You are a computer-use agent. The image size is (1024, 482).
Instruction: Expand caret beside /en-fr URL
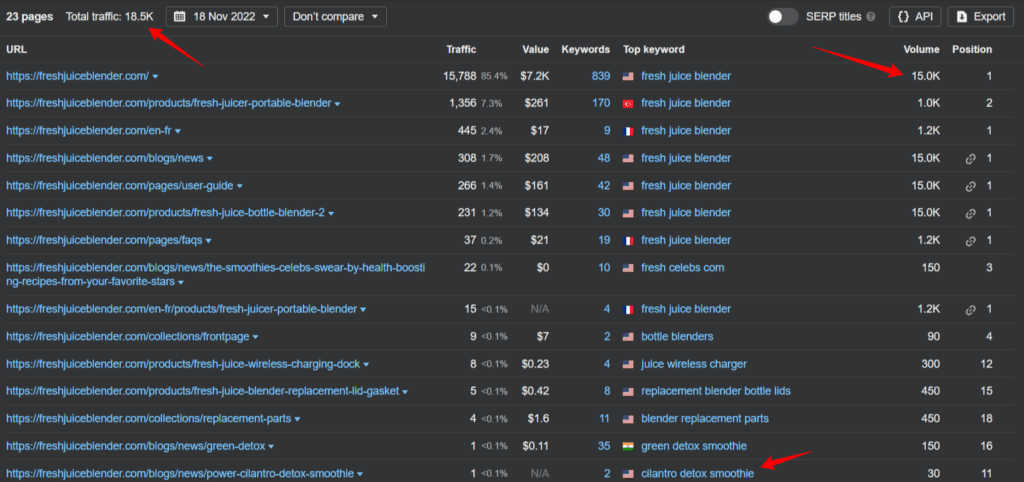178,131
